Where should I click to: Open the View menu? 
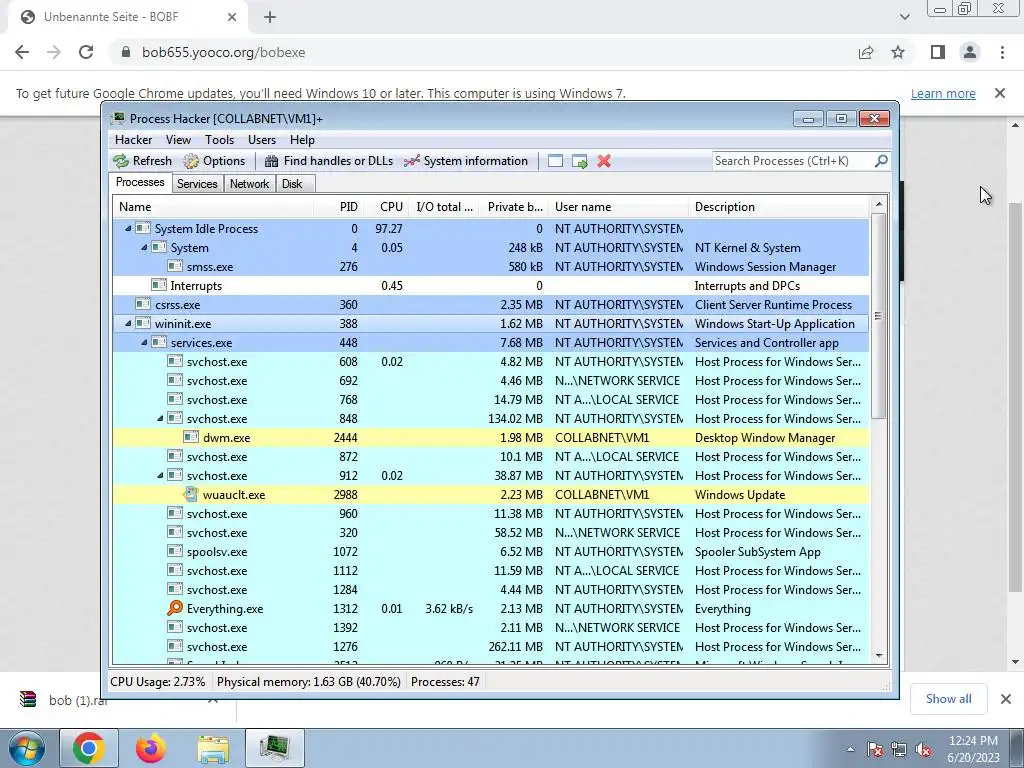coord(178,140)
